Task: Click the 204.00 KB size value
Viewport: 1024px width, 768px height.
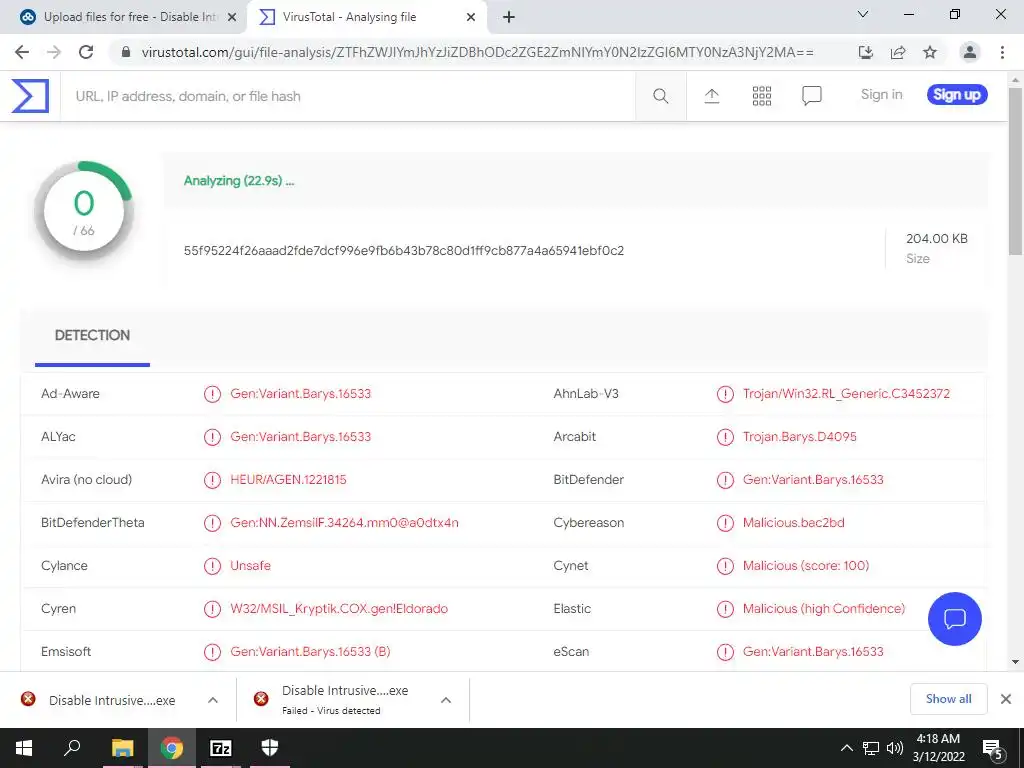Action: 936,239
